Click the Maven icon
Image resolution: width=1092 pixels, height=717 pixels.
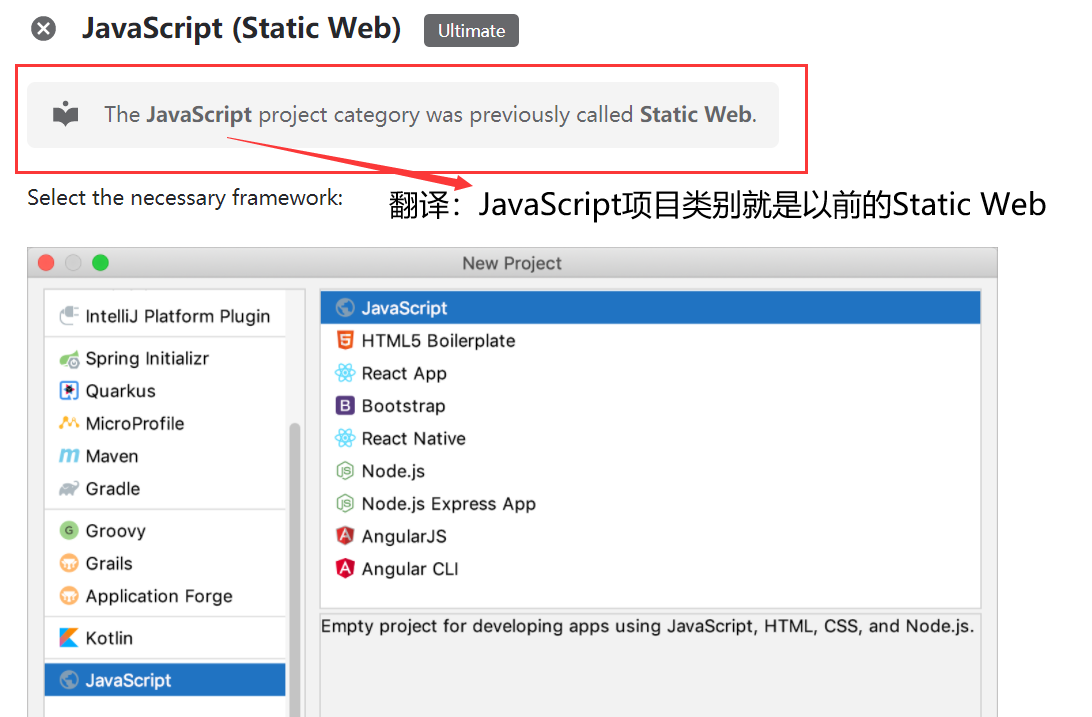(69, 456)
